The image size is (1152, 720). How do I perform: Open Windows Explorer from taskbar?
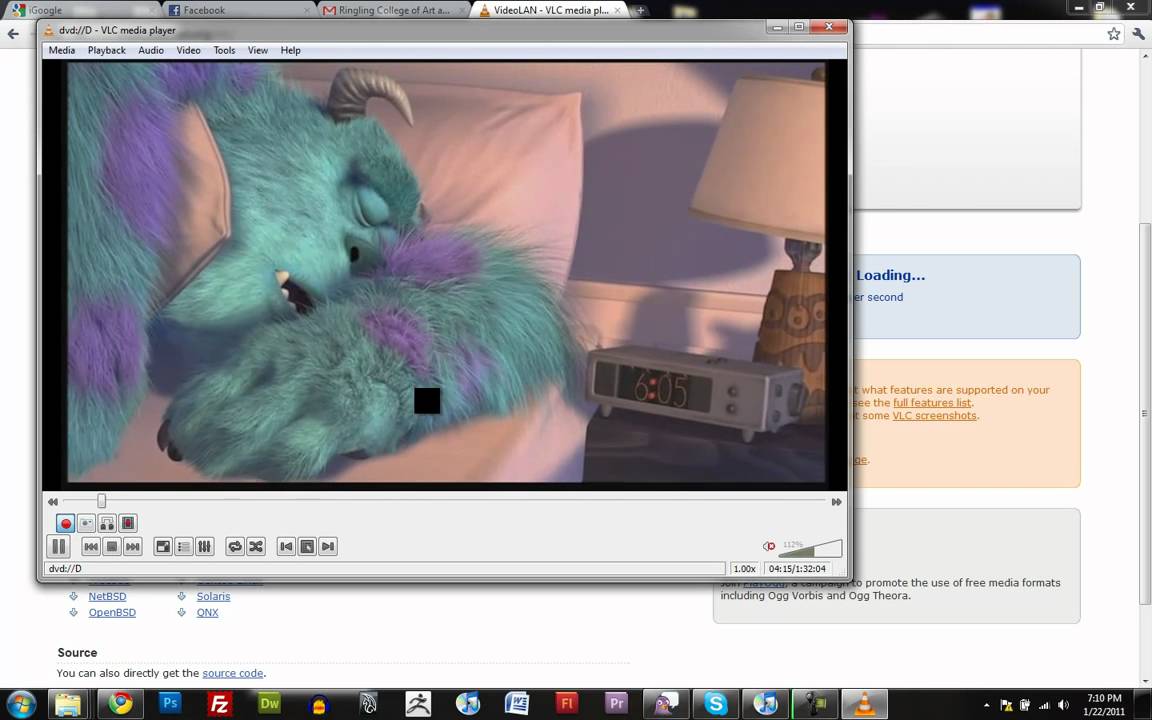coord(68,704)
